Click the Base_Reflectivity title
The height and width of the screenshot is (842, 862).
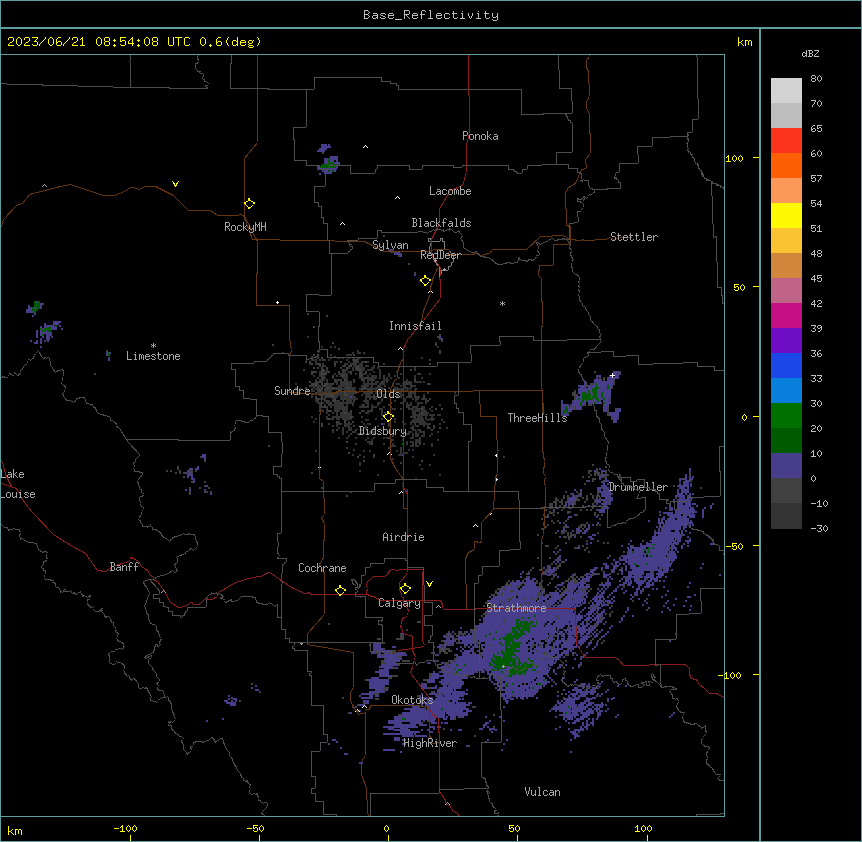[x=431, y=15]
